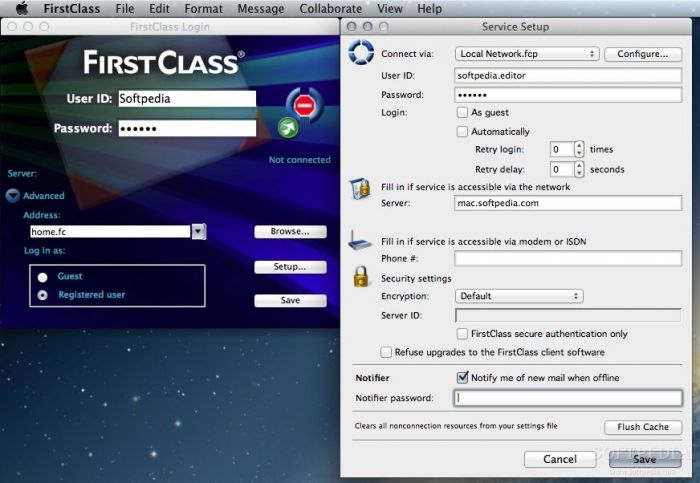Image resolution: width=700 pixels, height=483 pixels.
Task: Select the Registered user radio button
Action: [43, 295]
